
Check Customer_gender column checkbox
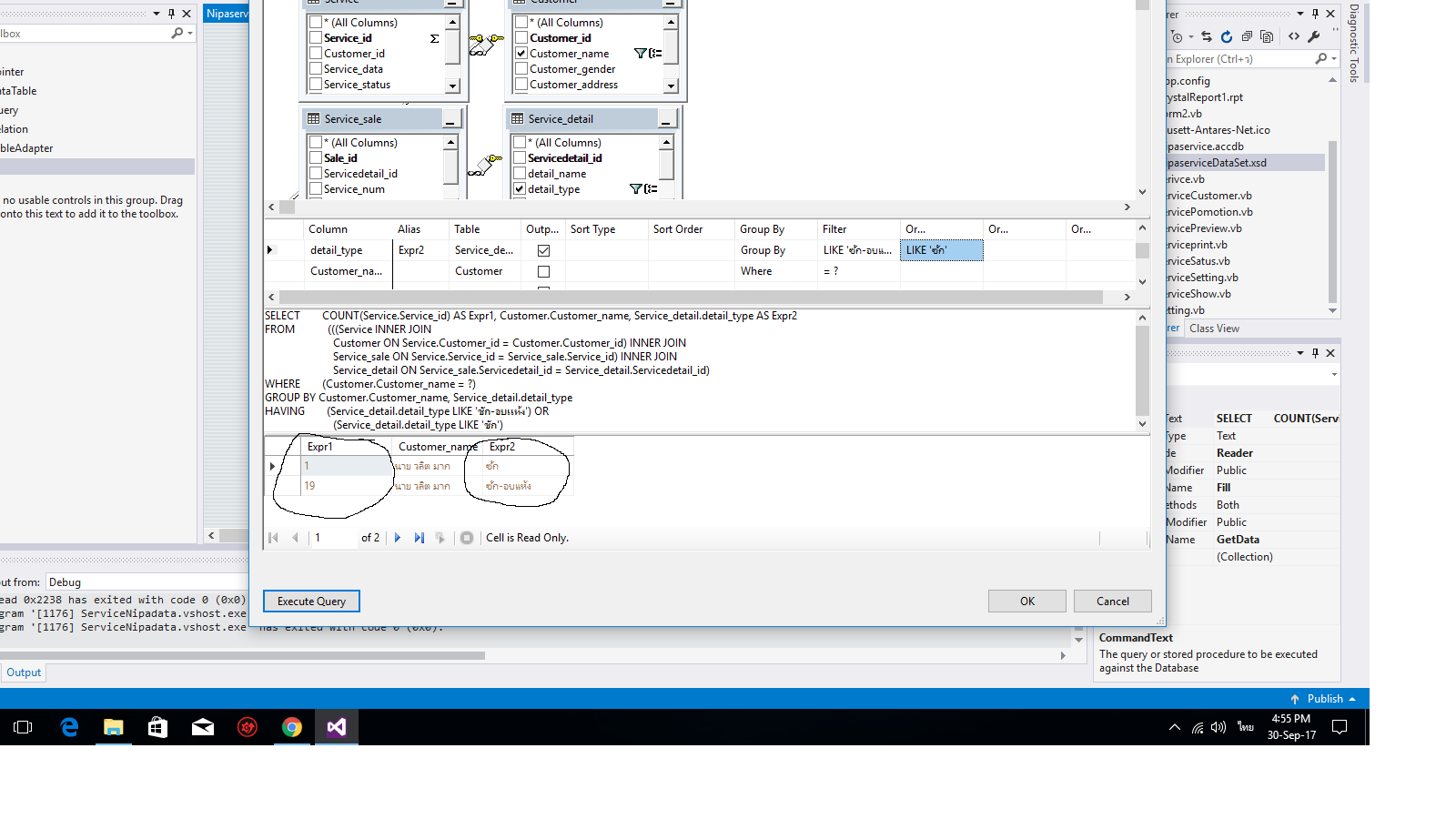[521, 68]
